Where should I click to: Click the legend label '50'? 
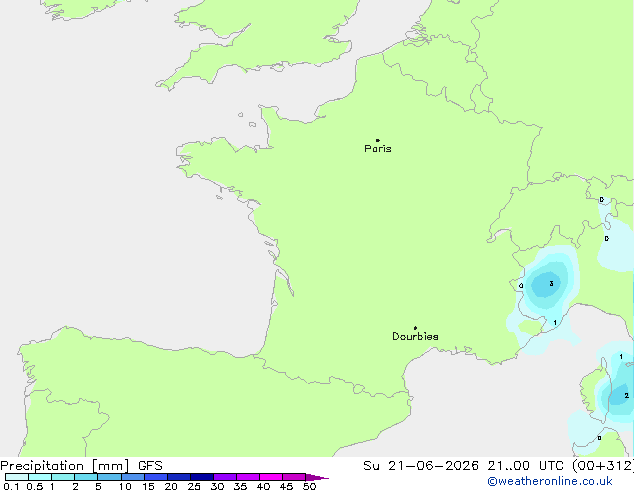[309, 486]
